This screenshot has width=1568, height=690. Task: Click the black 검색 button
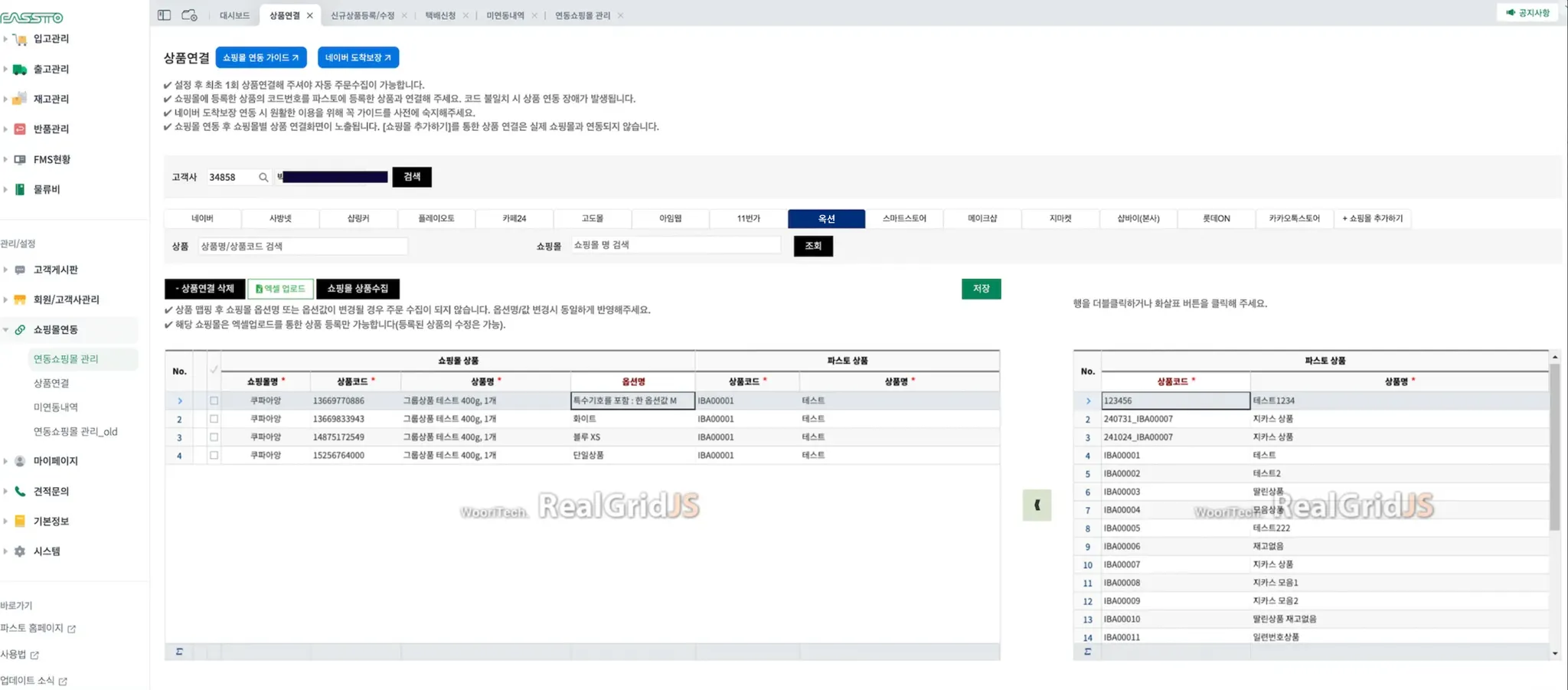click(x=412, y=177)
